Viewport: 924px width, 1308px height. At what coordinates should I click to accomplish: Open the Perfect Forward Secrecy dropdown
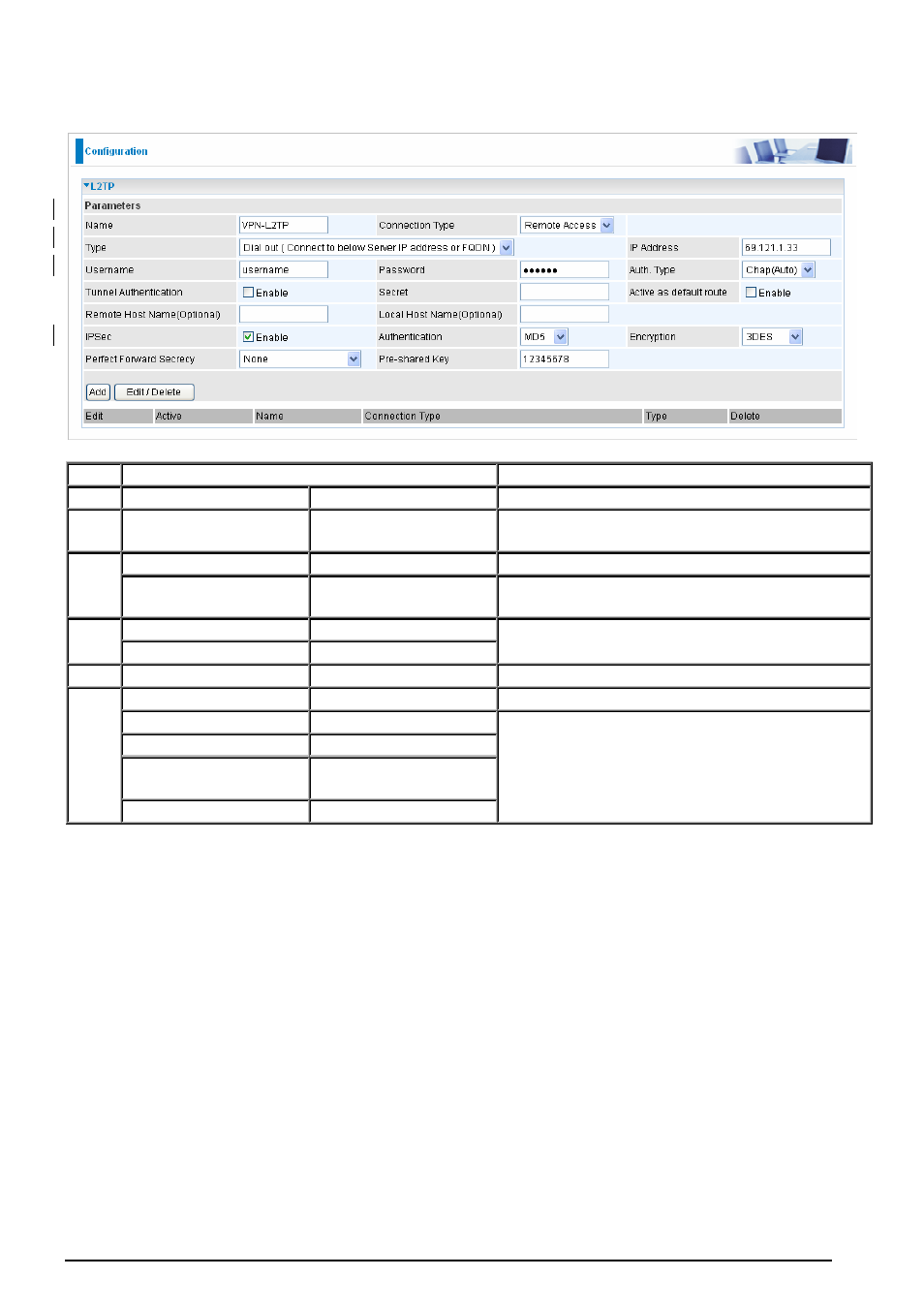tap(300, 358)
